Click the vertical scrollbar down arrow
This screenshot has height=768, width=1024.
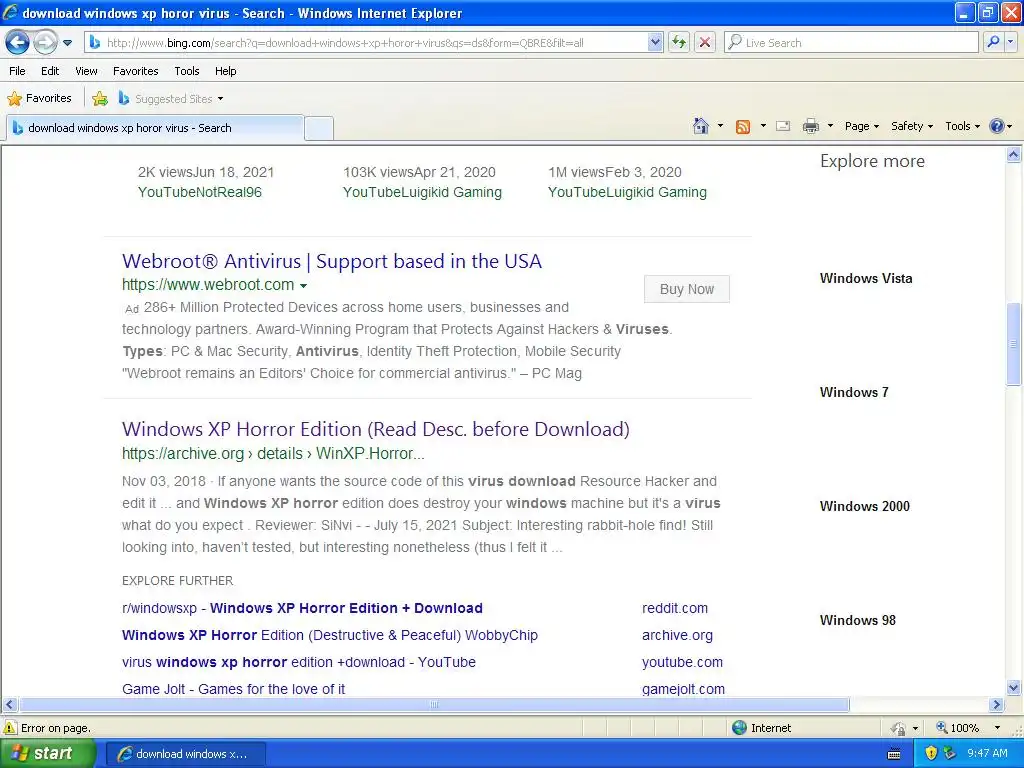point(1014,687)
